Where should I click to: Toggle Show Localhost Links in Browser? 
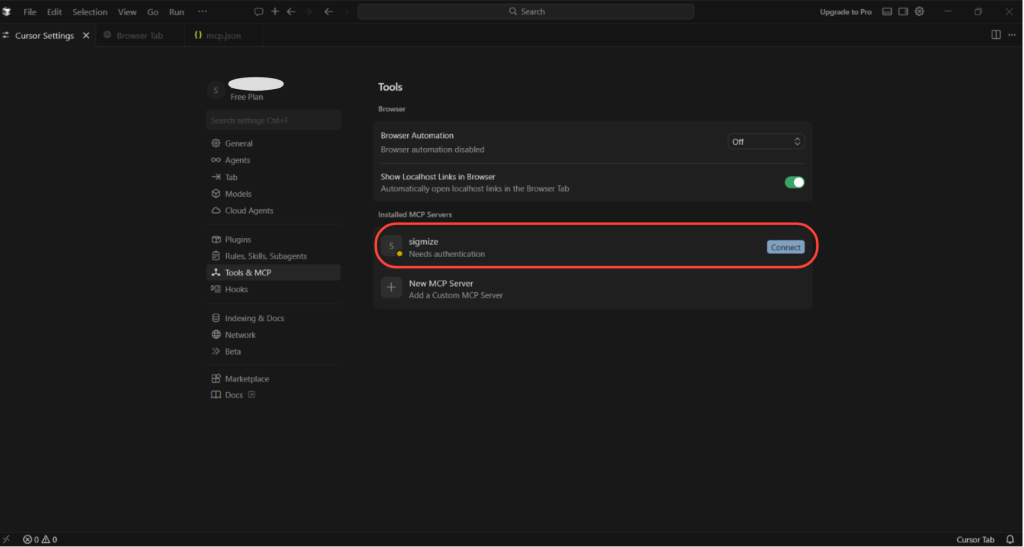pyautogui.click(x=794, y=182)
